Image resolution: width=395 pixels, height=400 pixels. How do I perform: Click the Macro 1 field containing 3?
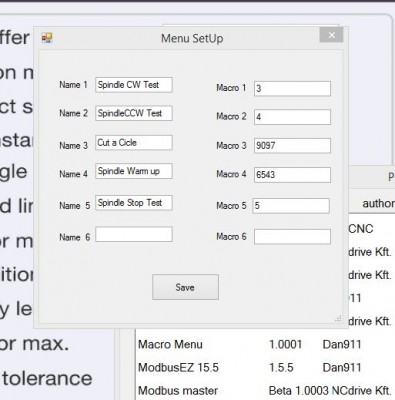click(292, 89)
